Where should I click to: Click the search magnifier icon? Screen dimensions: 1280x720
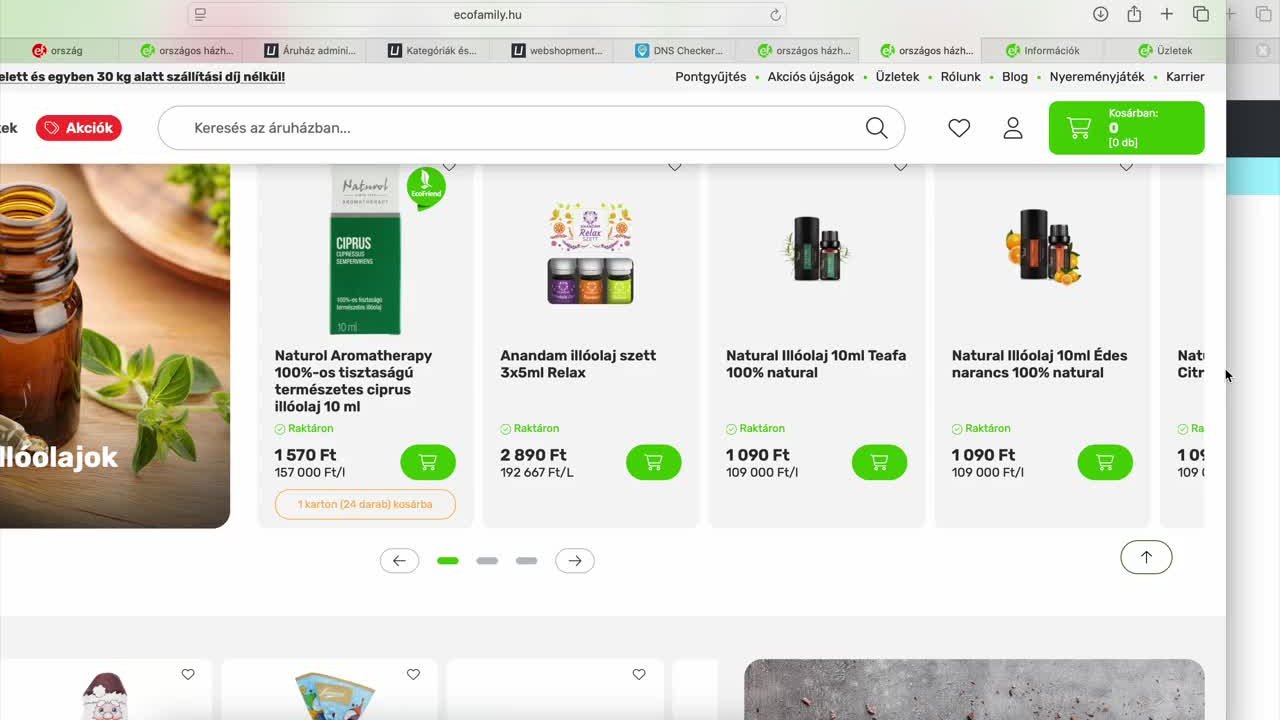click(876, 128)
